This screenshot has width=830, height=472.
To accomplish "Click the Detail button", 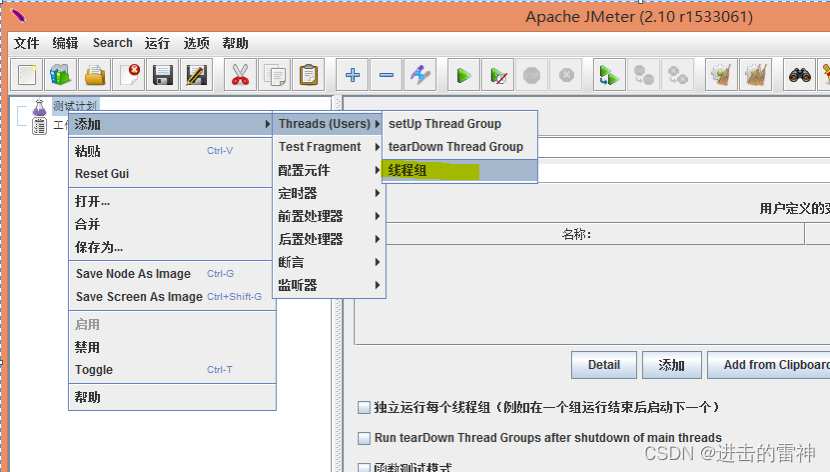I will (604, 365).
